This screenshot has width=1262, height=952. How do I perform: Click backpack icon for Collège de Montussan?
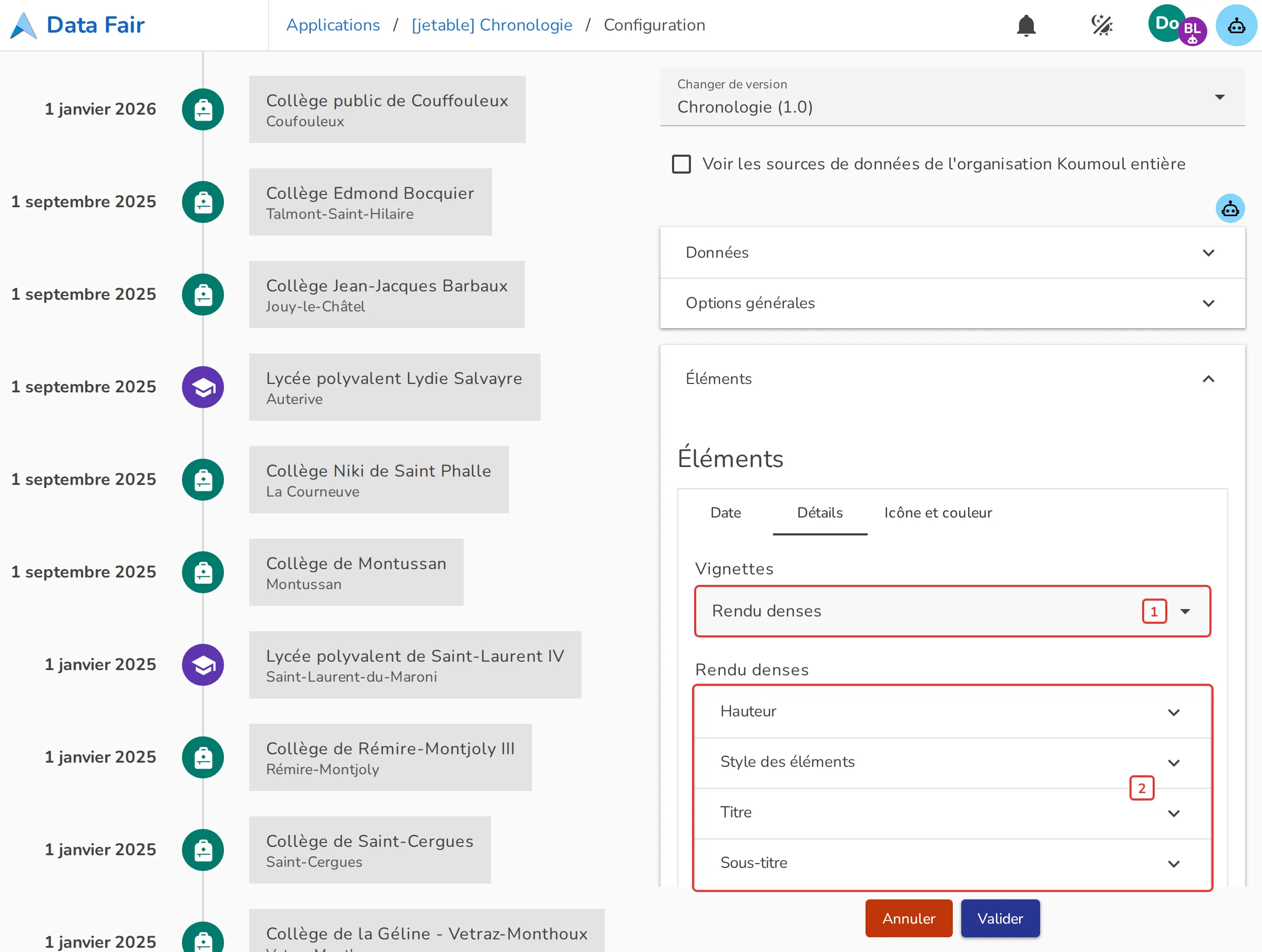click(x=203, y=572)
